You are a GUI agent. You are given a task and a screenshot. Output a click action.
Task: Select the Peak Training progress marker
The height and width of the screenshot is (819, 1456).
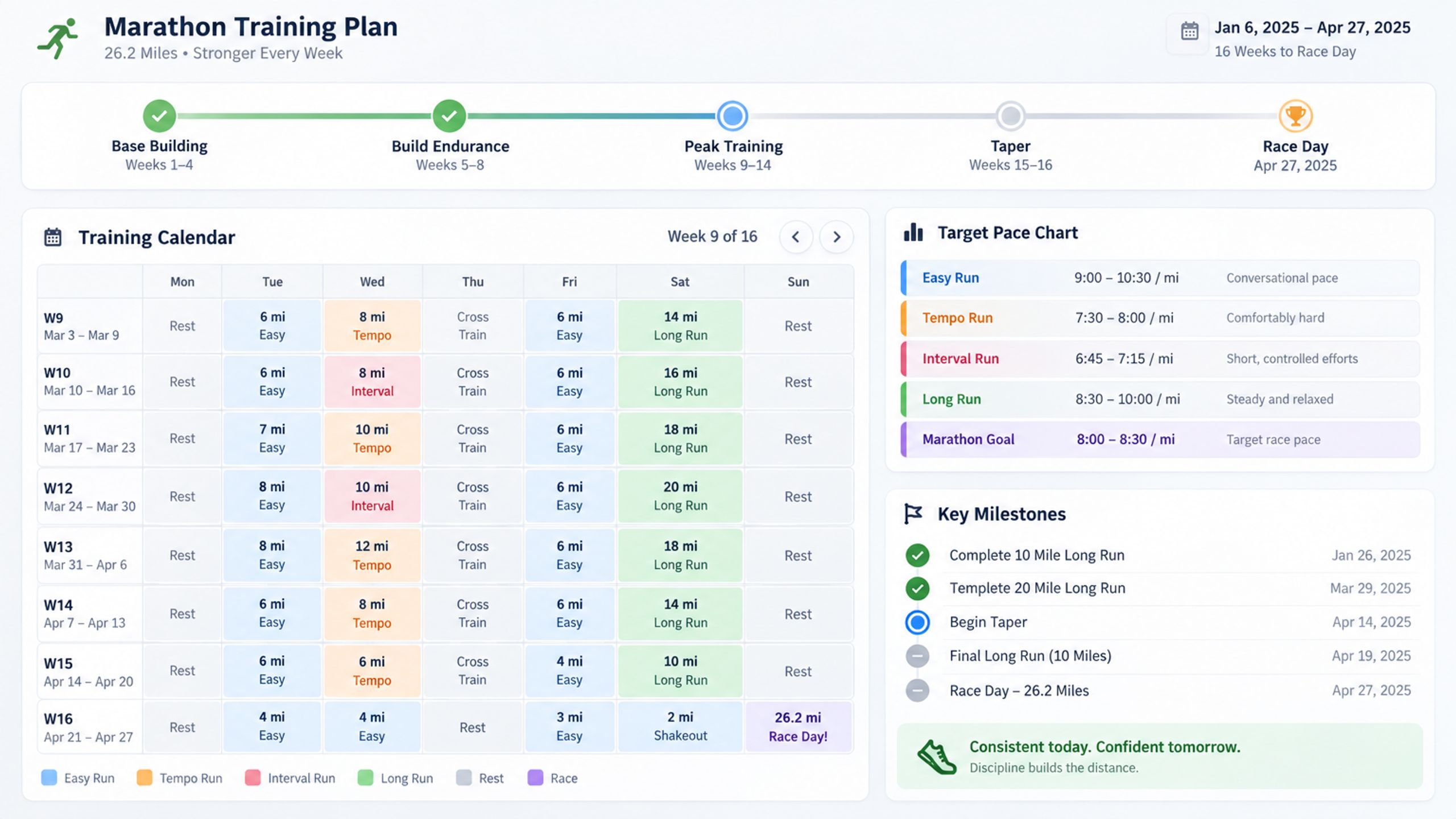[733, 116]
